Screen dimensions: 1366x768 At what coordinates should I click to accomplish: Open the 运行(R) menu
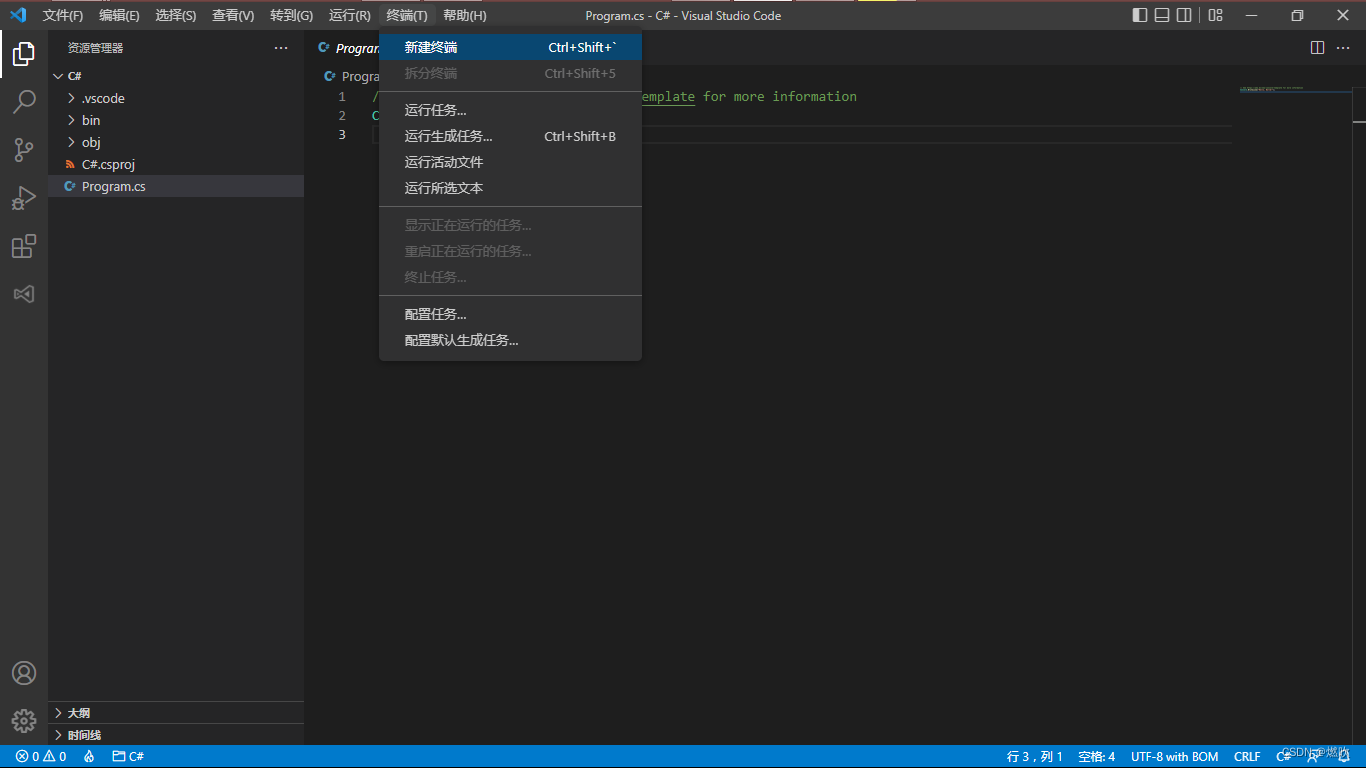pos(350,15)
